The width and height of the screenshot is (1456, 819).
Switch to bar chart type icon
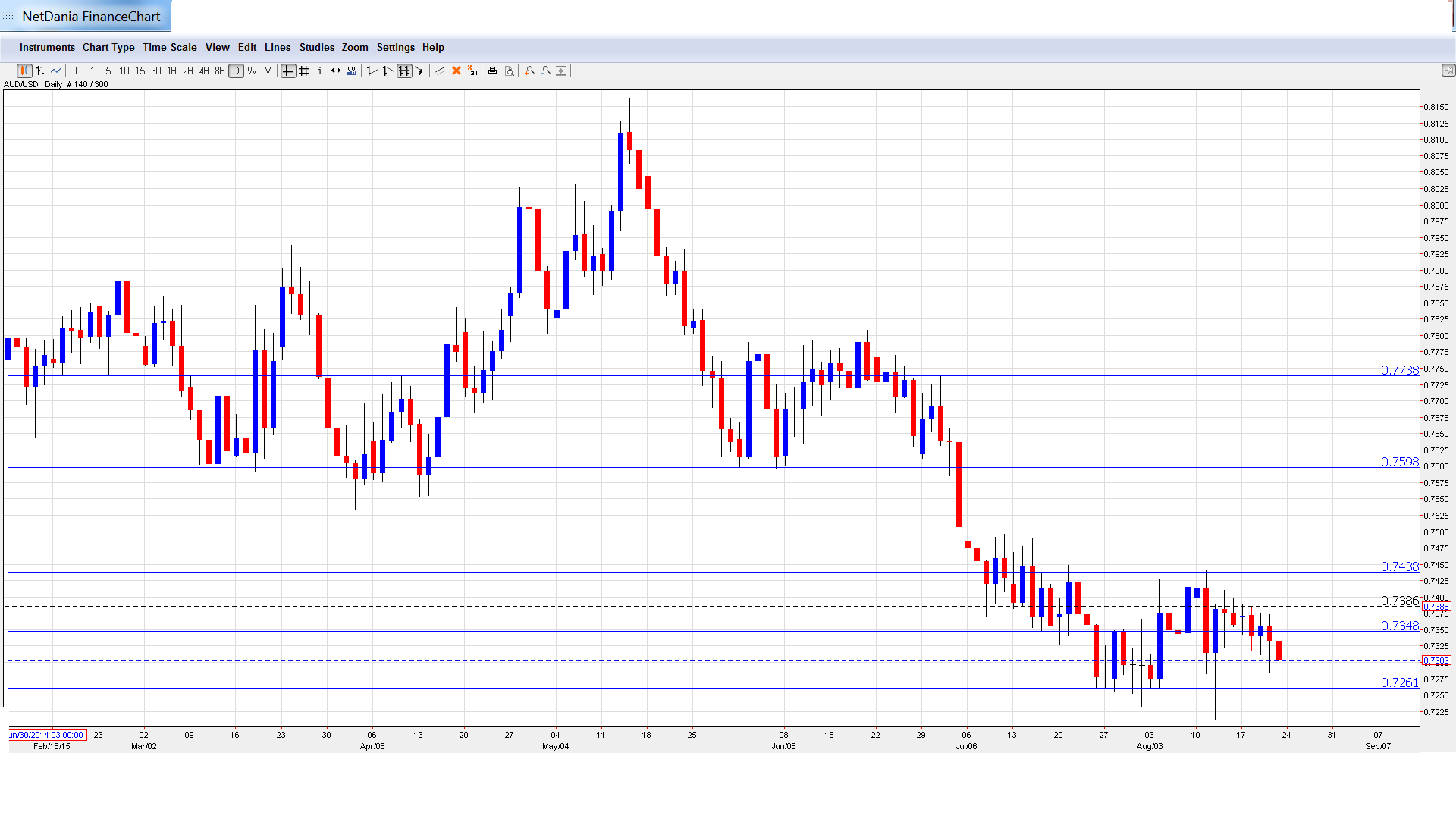pyautogui.click(x=40, y=71)
